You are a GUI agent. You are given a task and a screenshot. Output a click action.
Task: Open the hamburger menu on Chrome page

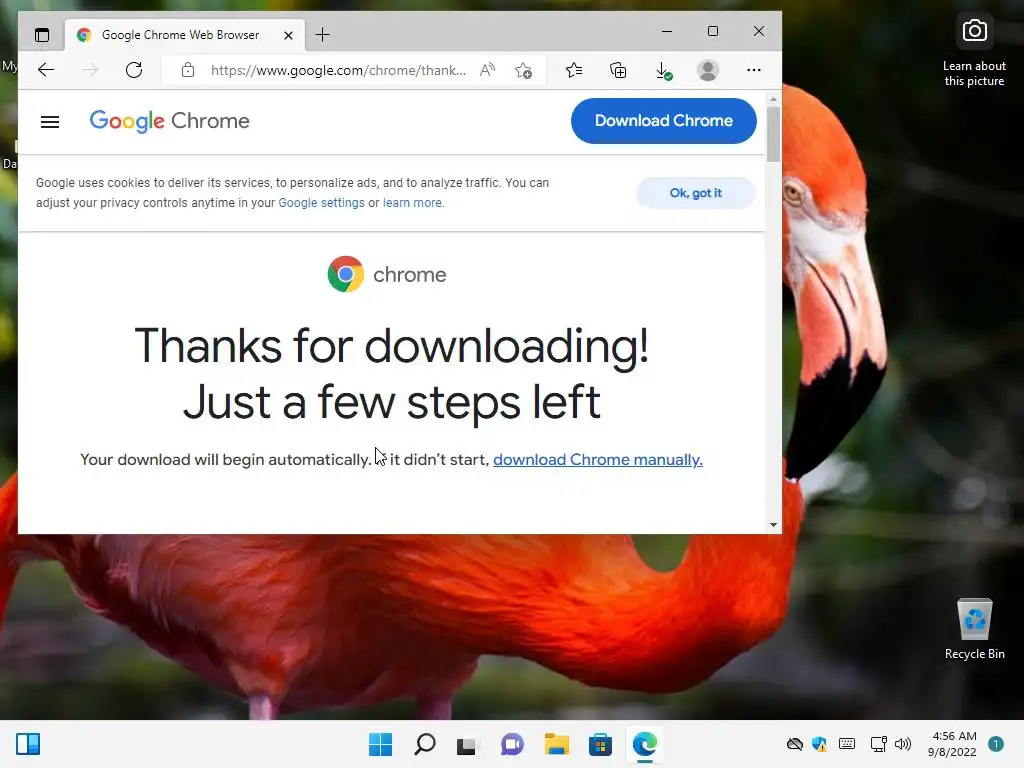coord(50,121)
